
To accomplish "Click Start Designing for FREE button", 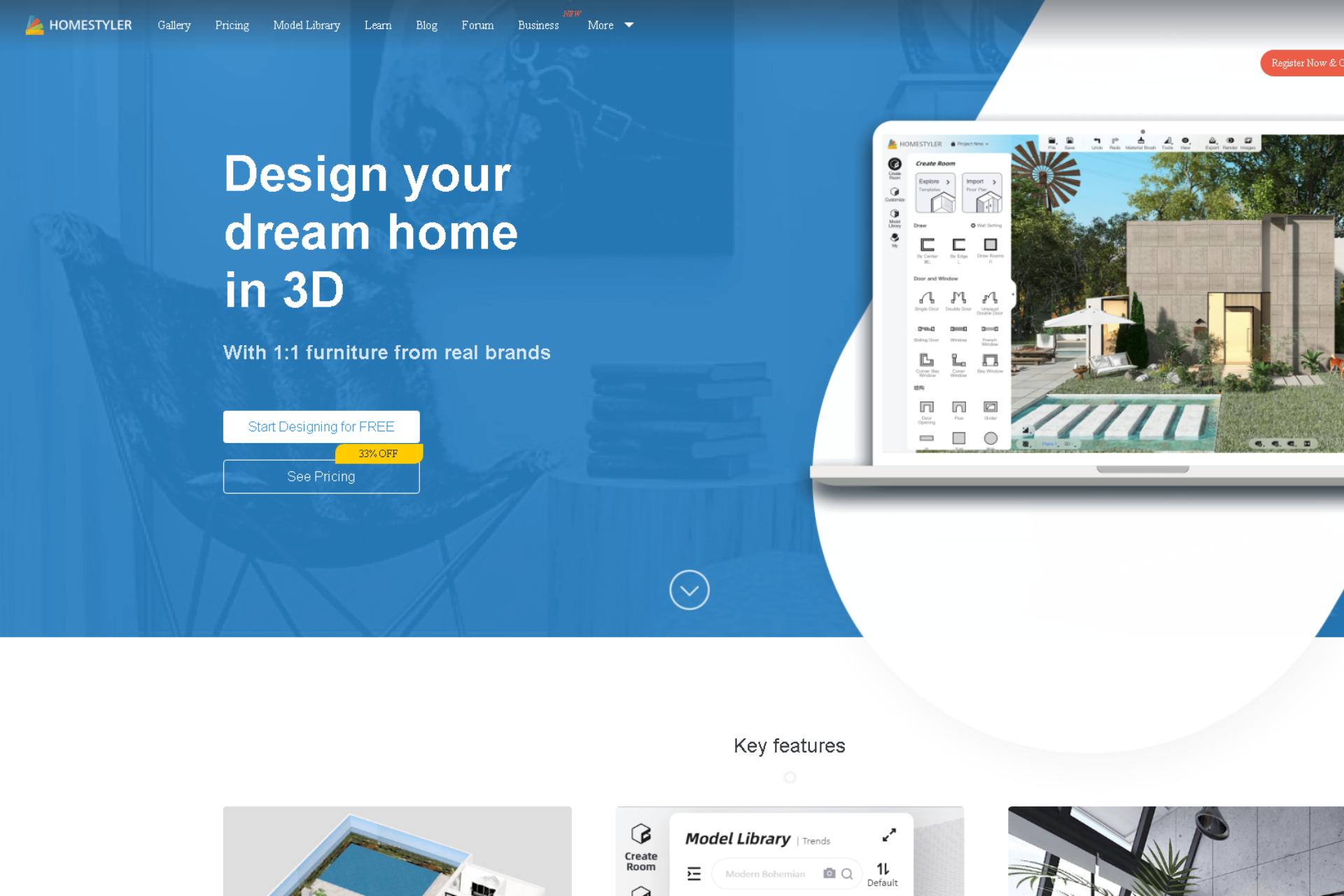I will 320,426.
